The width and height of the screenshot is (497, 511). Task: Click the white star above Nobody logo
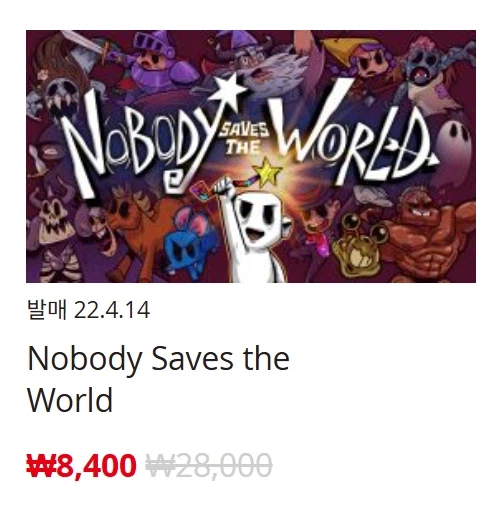[x=229, y=87]
